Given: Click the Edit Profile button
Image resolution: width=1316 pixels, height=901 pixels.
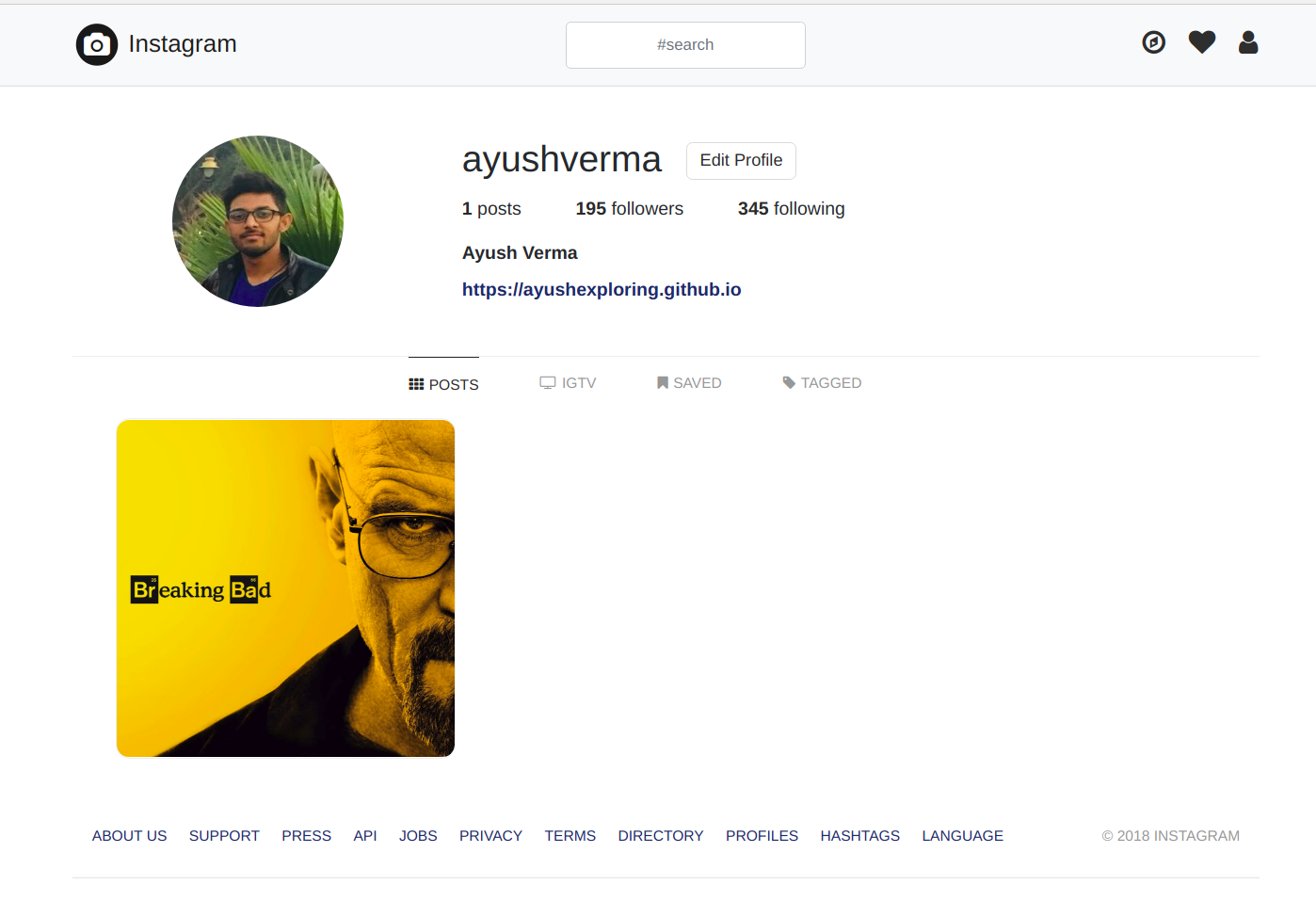Looking at the screenshot, I should coord(741,161).
